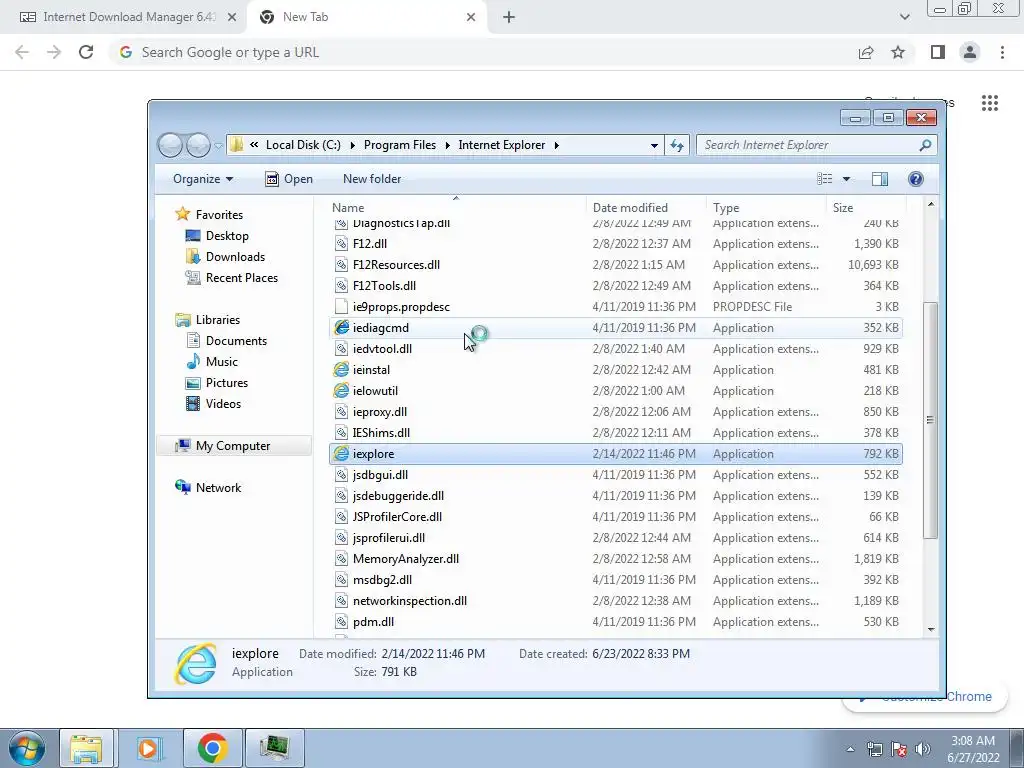This screenshot has height=768, width=1024.
Task: Open Windows Start orb
Action: tap(27, 748)
